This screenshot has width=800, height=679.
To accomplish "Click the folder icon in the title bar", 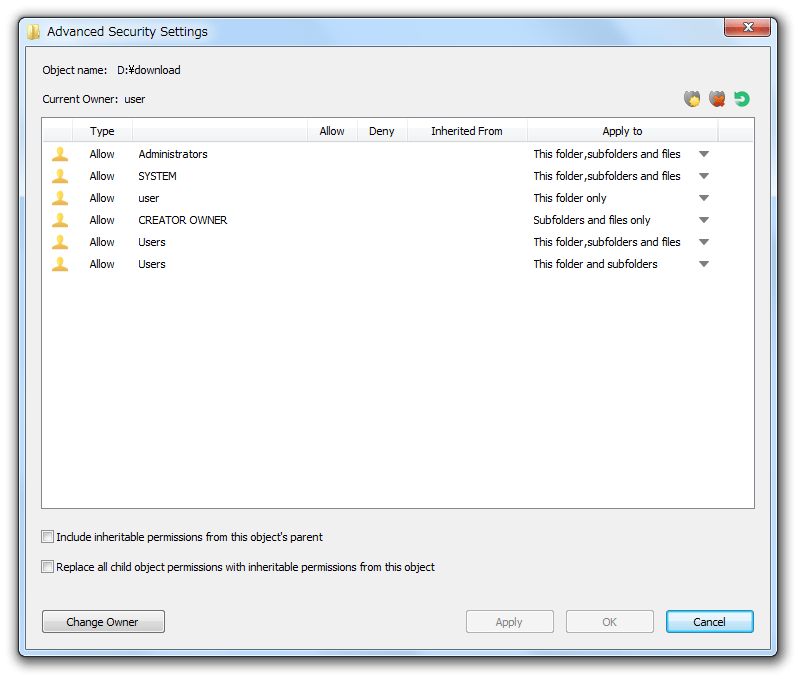I will click(33, 32).
